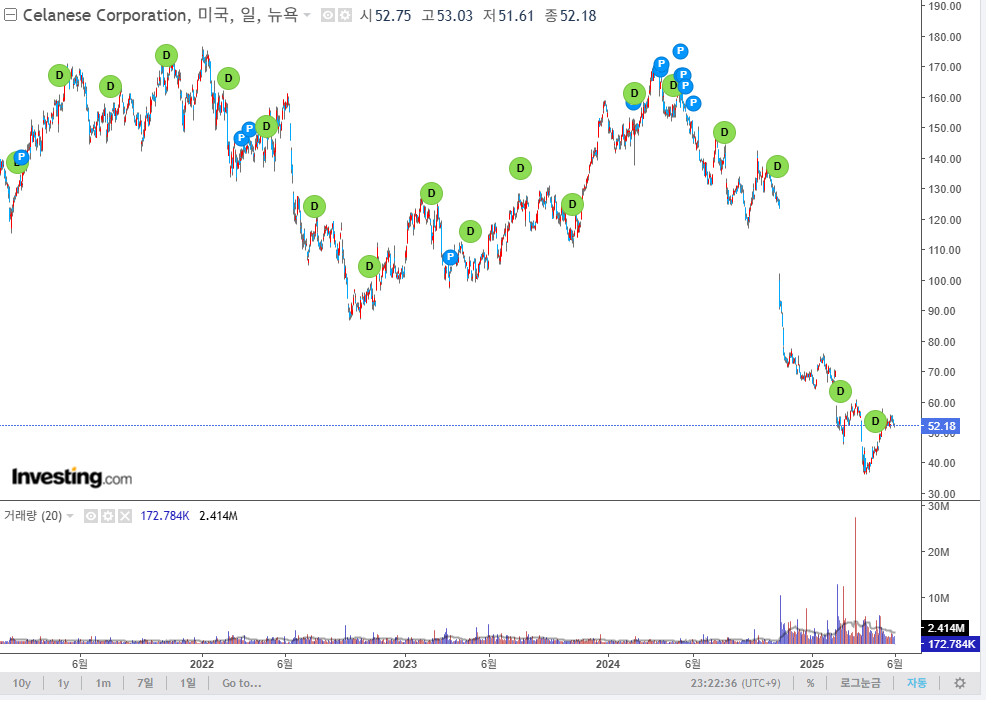The image size is (1007, 710).
Task: Click the 2025 label on time axis
Action: (812, 664)
